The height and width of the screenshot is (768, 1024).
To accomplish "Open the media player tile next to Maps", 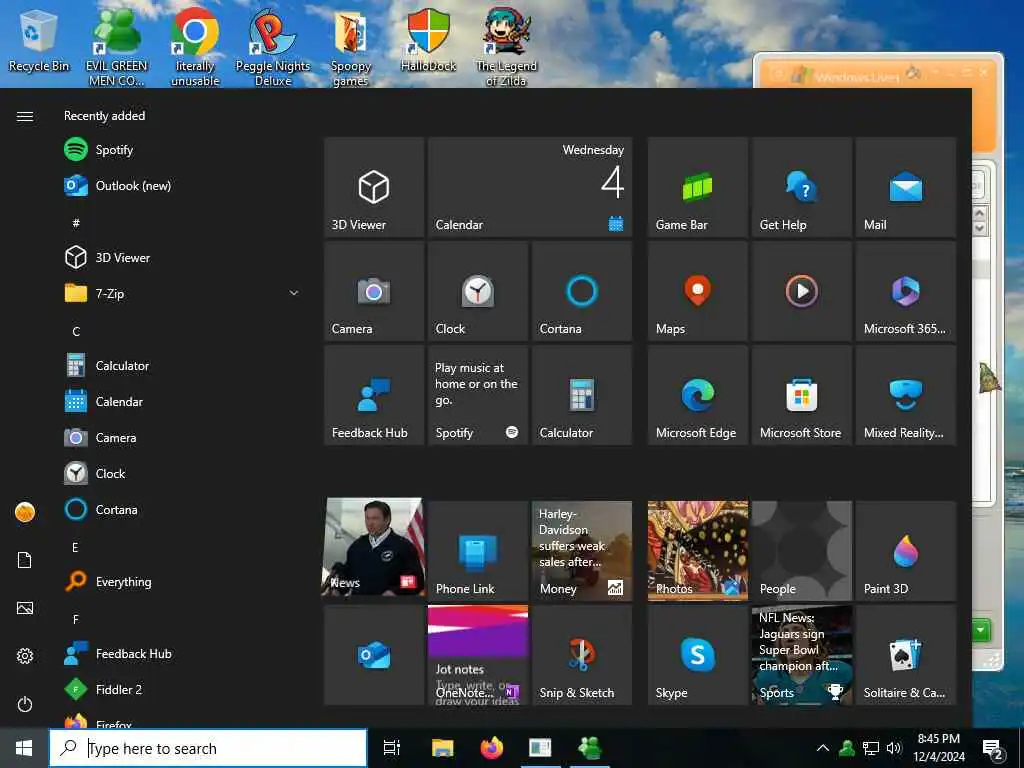I will [801, 291].
